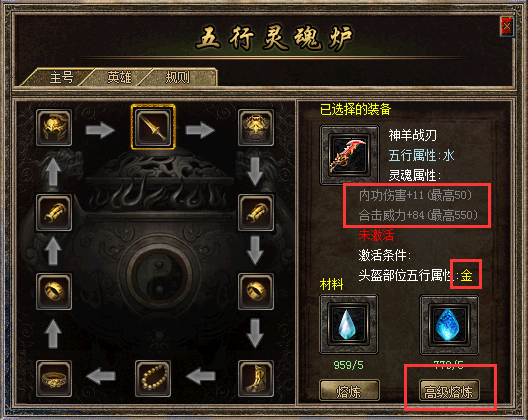This screenshot has width=528, height=420.
Task: Select the pale crystal material showing 959/5
Action: pos(349,324)
